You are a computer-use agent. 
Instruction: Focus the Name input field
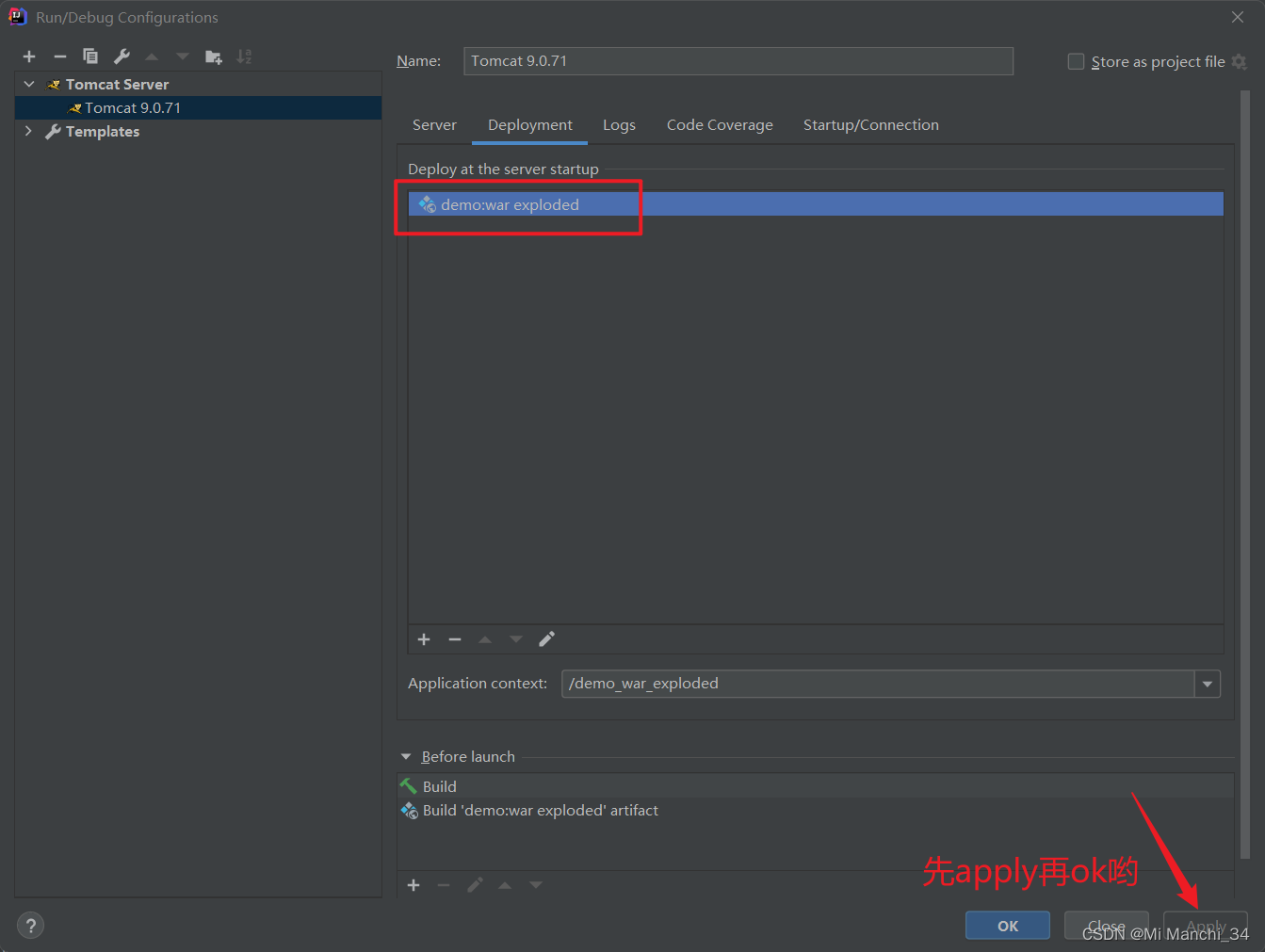[738, 61]
